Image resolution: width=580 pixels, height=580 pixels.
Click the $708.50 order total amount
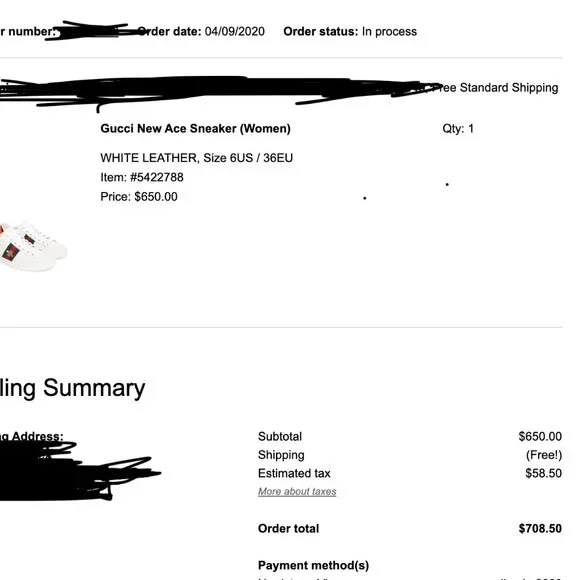pos(540,528)
